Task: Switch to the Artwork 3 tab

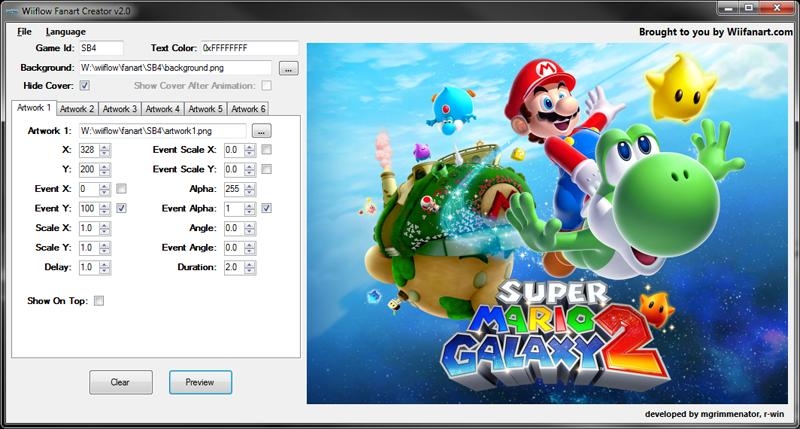Action: coord(120,109)
